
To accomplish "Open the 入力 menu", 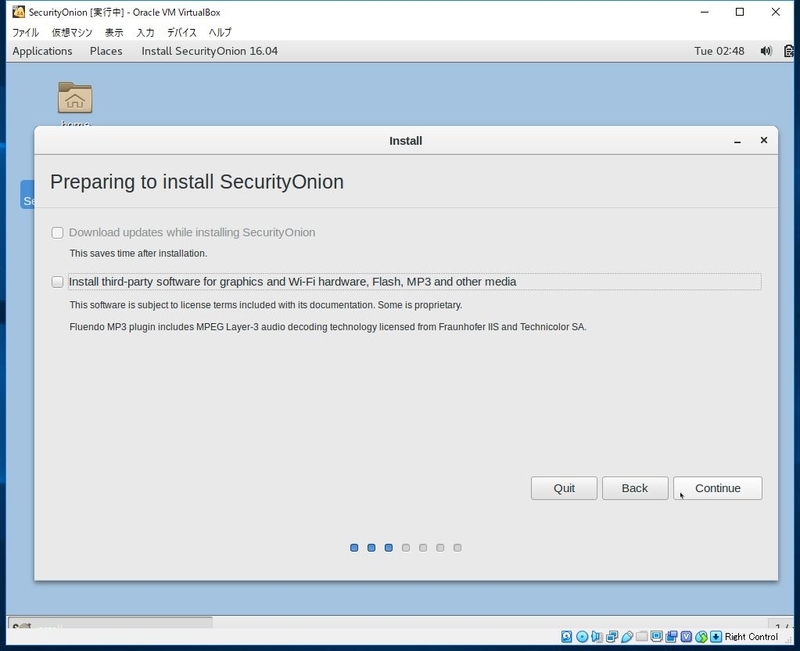I will coord(145,32).
